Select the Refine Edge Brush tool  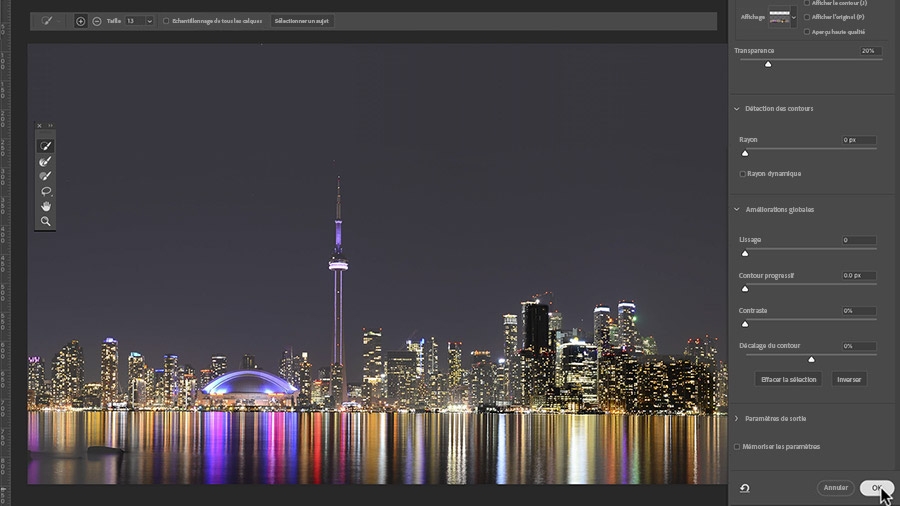(45, 161)
